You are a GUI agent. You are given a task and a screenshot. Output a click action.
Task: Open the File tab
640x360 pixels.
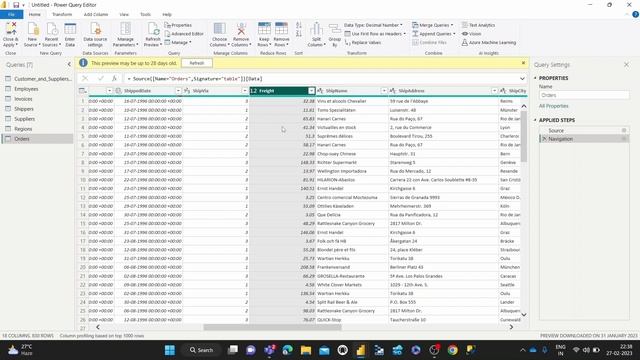click(11, 14)
